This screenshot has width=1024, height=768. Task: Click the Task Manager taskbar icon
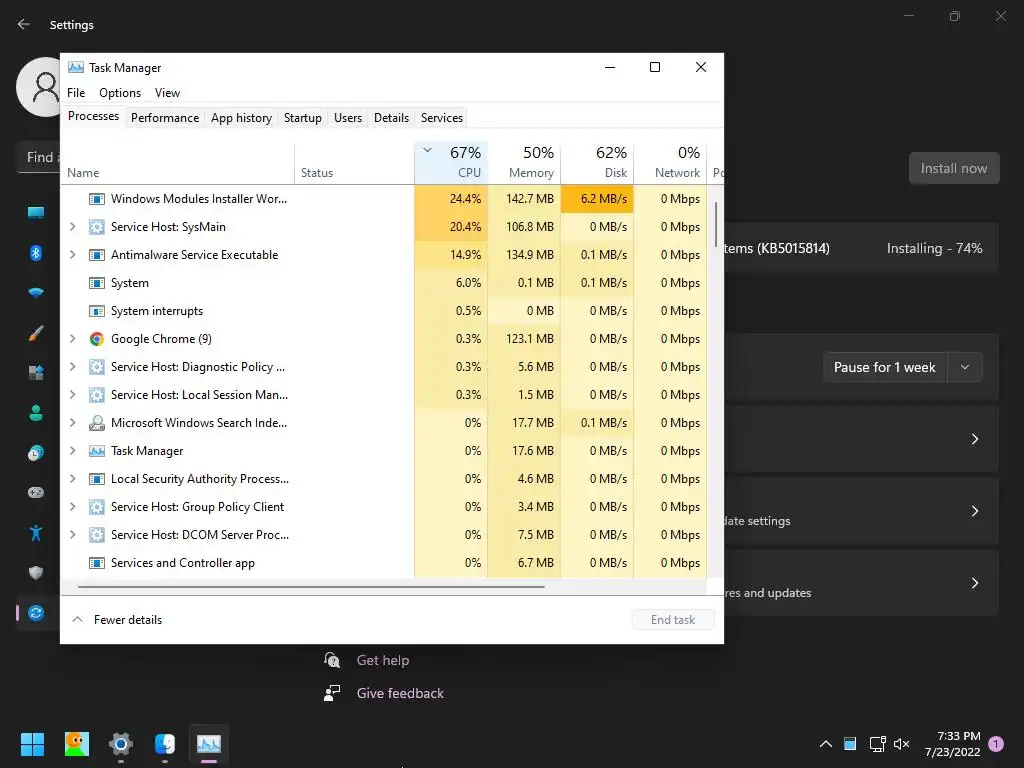[209, 744]
